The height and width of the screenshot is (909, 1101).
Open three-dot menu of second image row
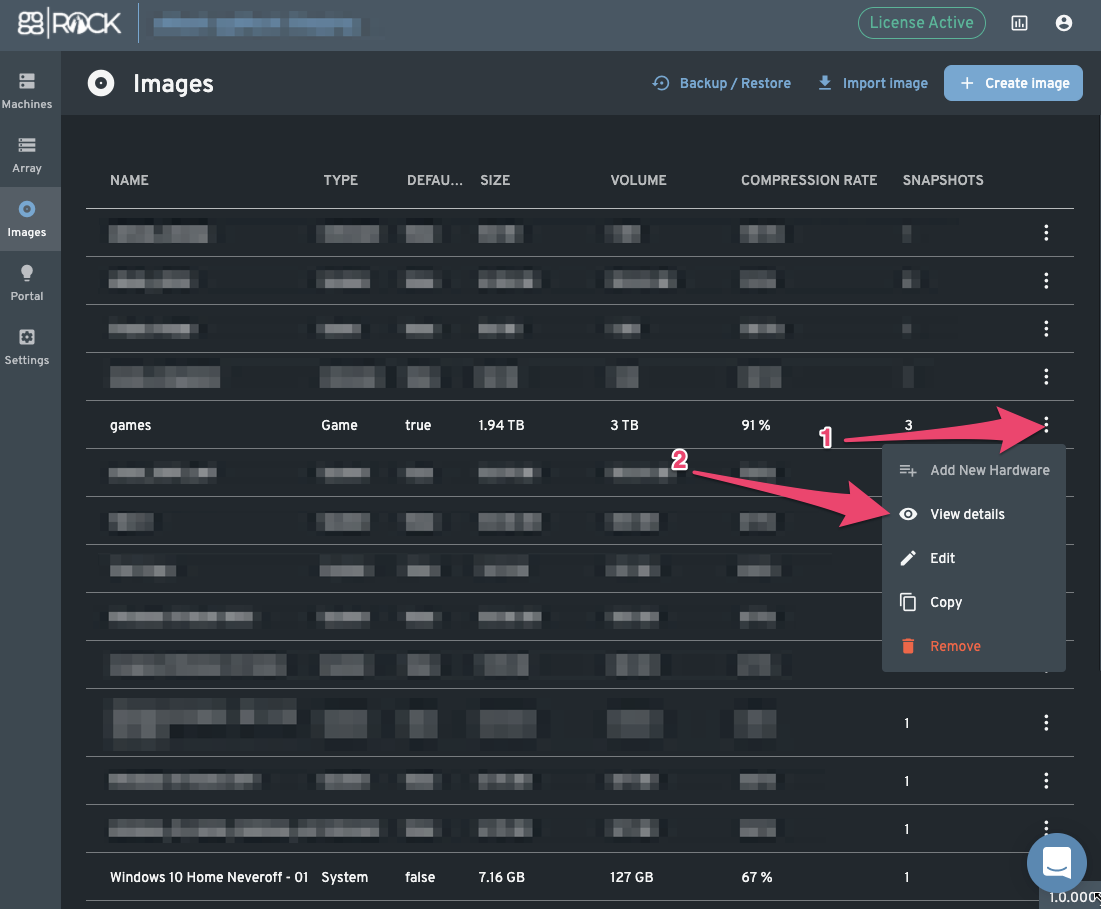tap(1046, 281)
